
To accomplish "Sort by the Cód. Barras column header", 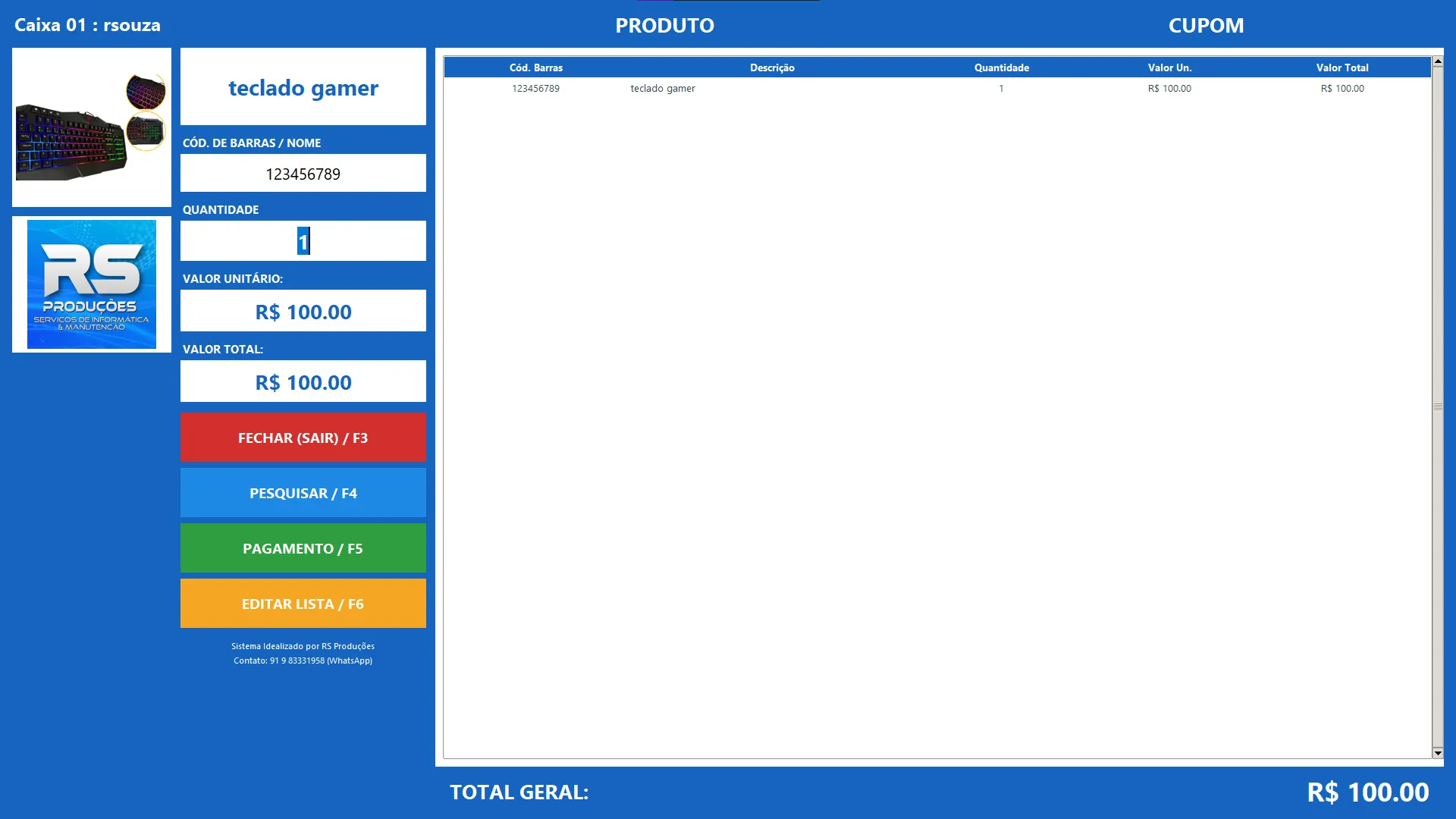I will pos(536,67).
